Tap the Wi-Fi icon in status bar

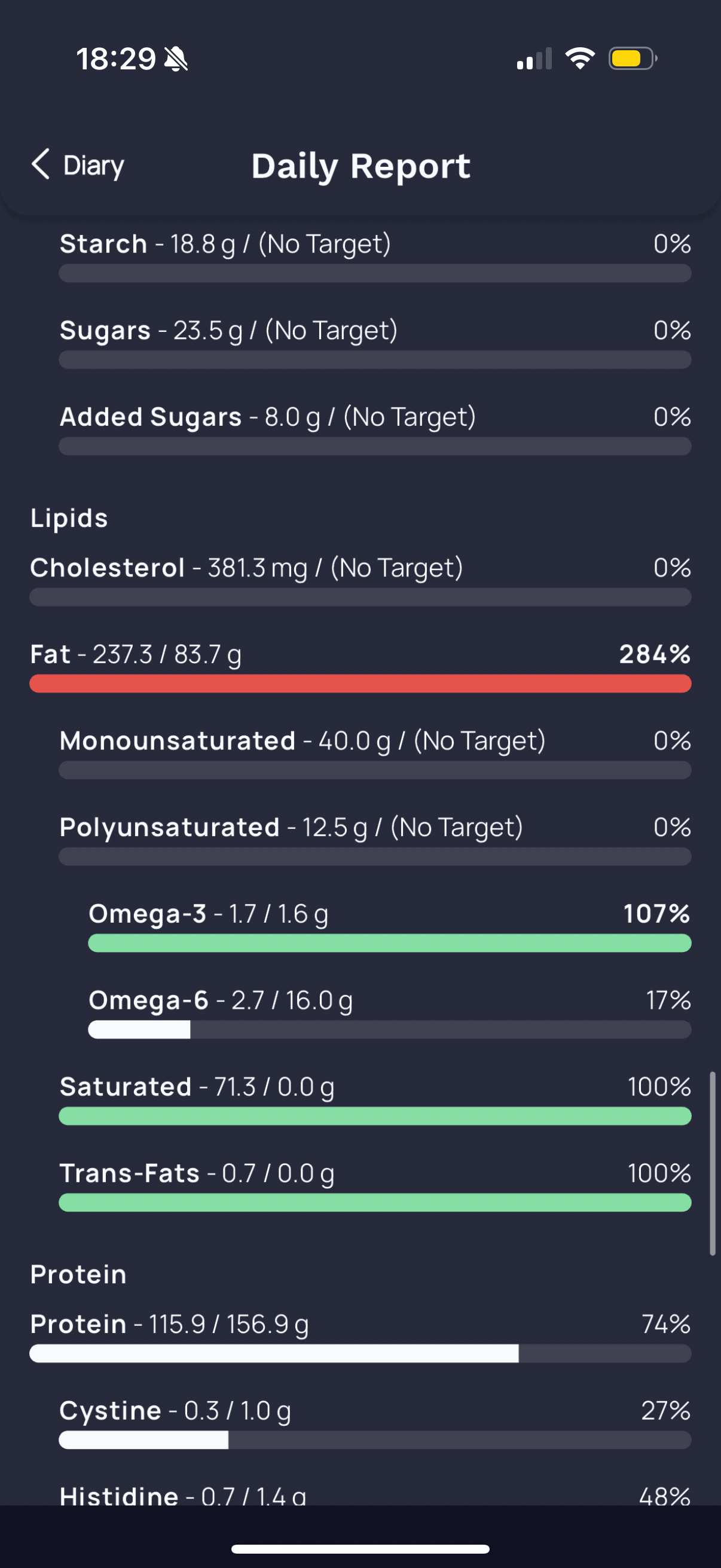pyautogui.click(x=580, y=59)
